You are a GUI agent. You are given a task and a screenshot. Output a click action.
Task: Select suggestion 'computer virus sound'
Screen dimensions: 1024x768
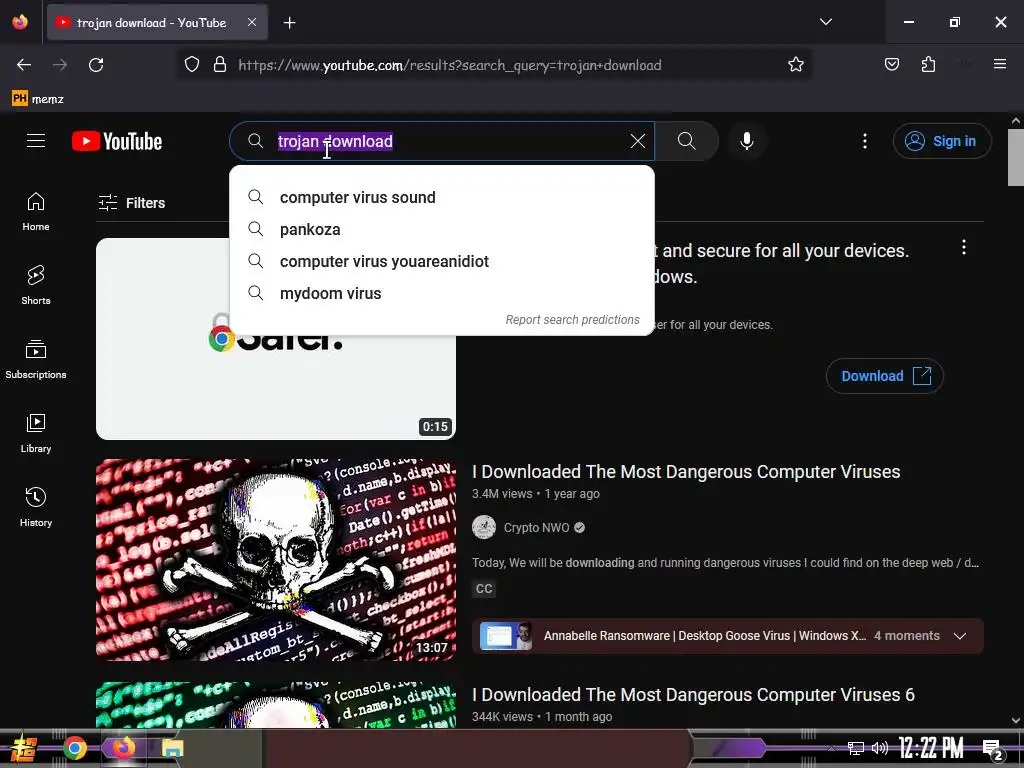pos(441,197)
